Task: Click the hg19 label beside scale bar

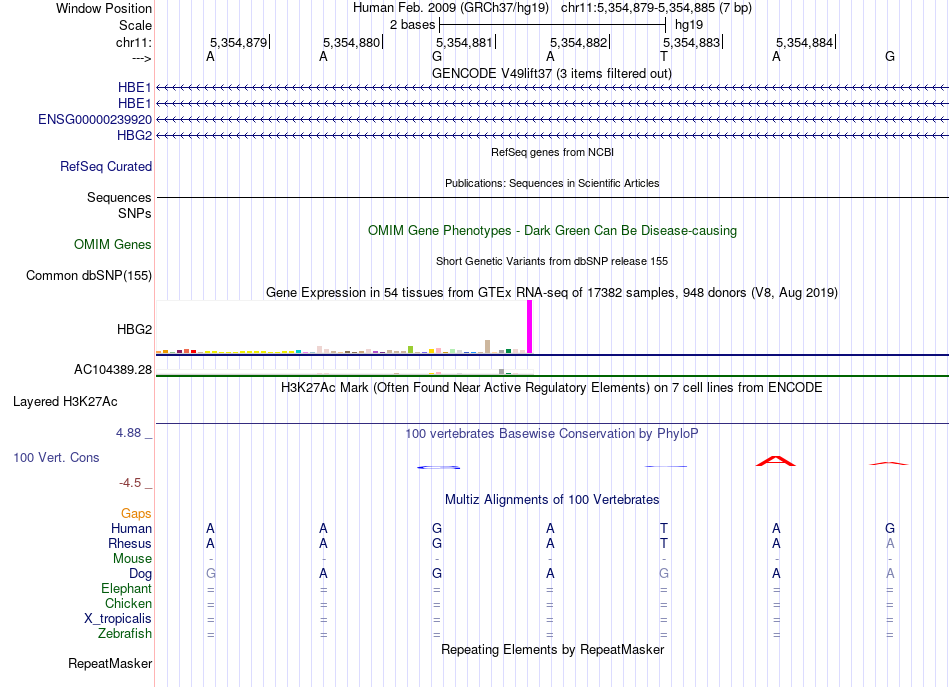Action: pyautogui.click(x=689, y=25)
